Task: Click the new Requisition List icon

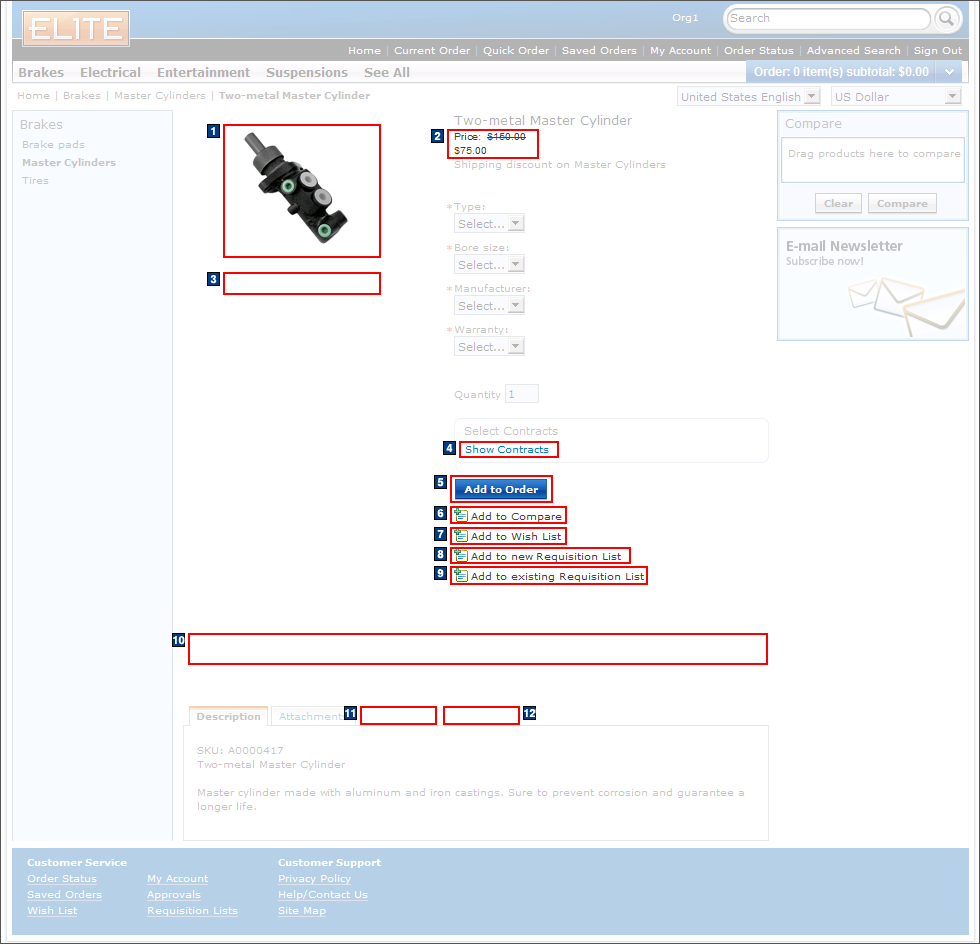Action: 461,555
